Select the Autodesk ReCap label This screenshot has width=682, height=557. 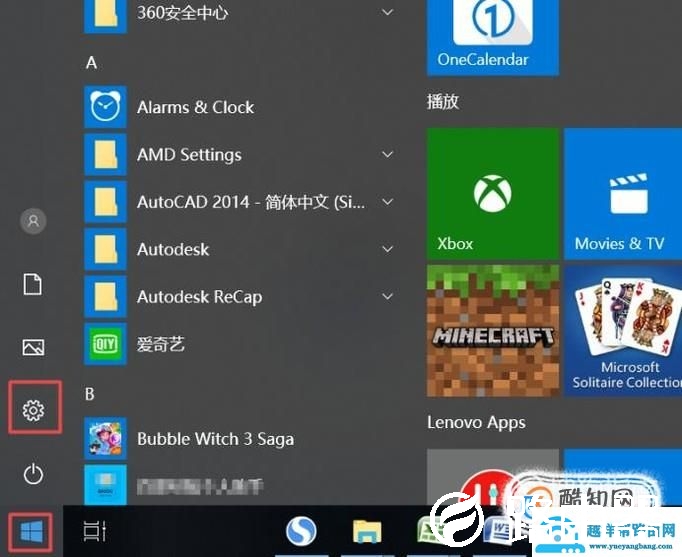tap(200, 297)
